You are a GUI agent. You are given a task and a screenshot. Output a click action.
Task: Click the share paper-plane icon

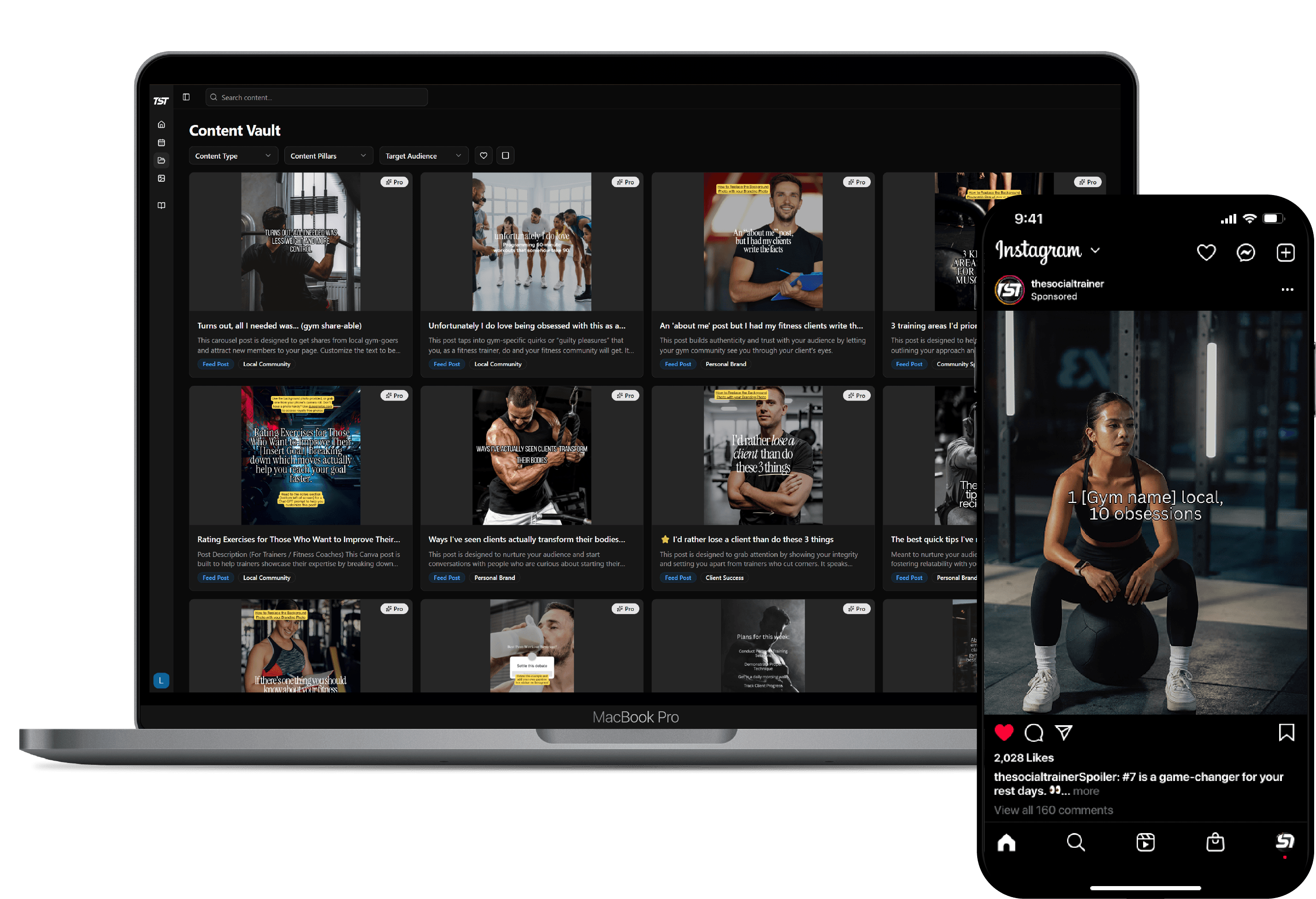click(x=1063, y=733)
